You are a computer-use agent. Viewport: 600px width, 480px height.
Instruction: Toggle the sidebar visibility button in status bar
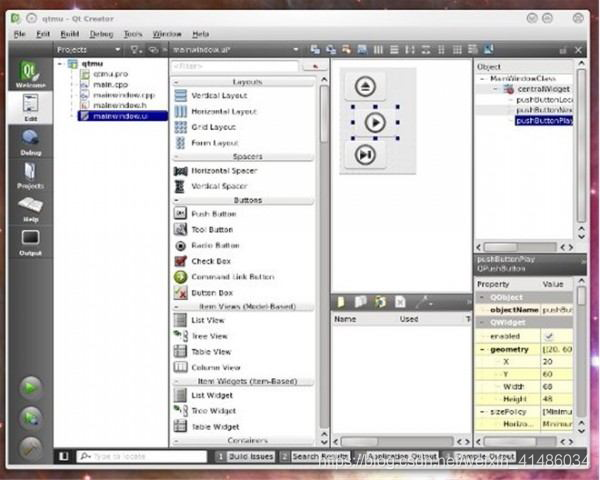64,456
